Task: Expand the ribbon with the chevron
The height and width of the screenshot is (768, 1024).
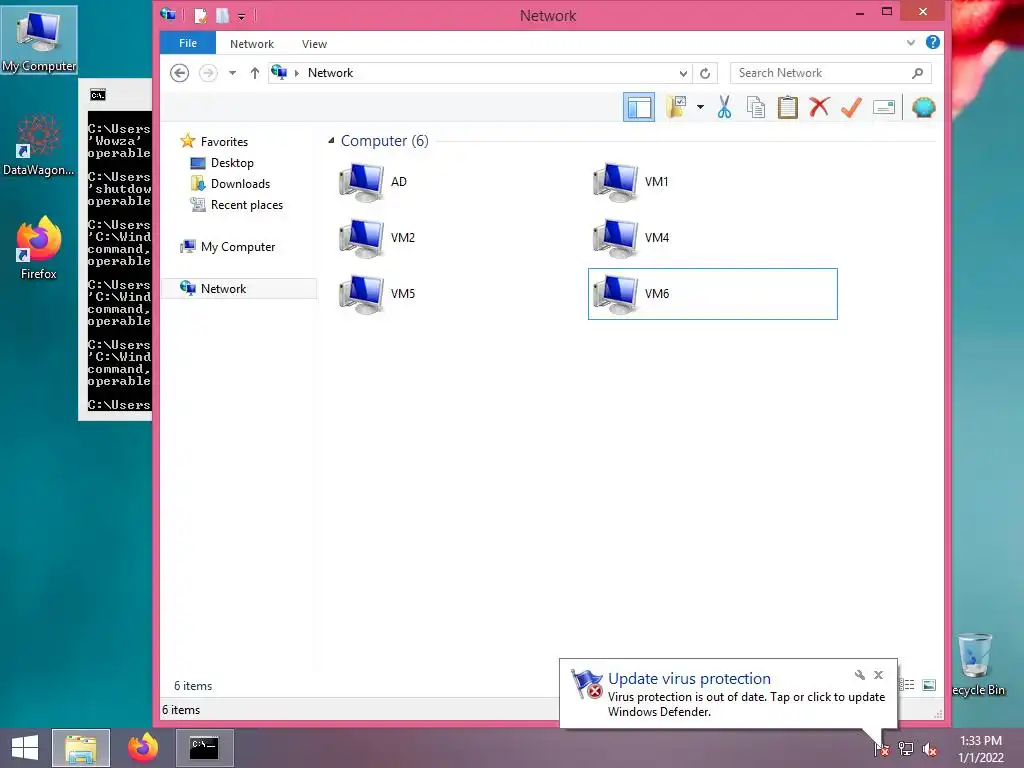Action: [910, 43]
